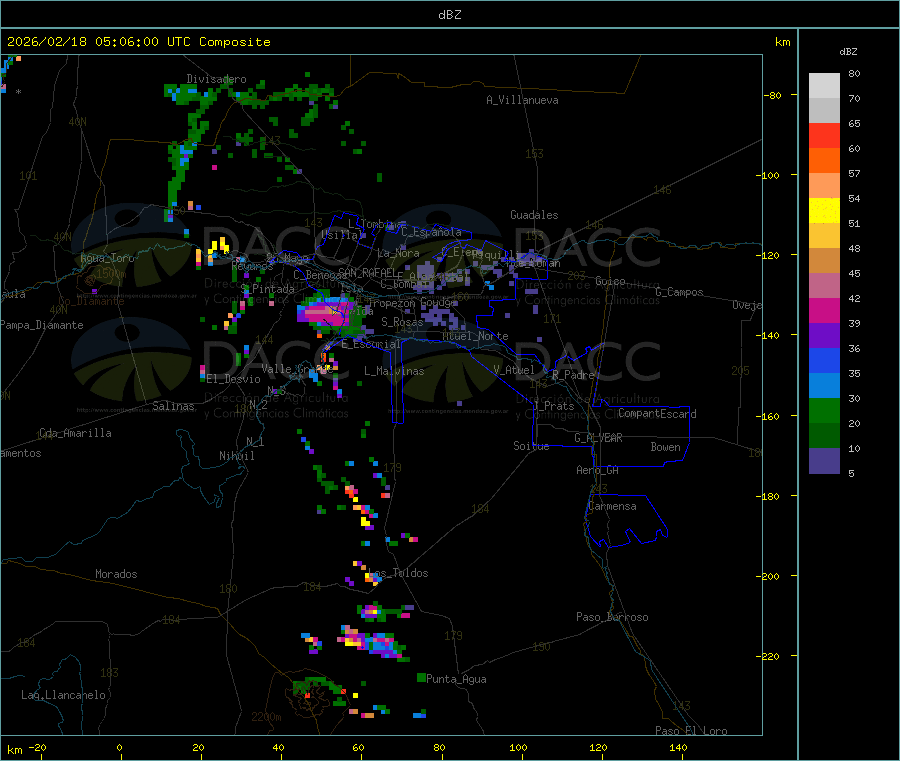Click the Carmensa location label
Image resolution: width=900 pixels, height=761 pixels.
[612, 506]
